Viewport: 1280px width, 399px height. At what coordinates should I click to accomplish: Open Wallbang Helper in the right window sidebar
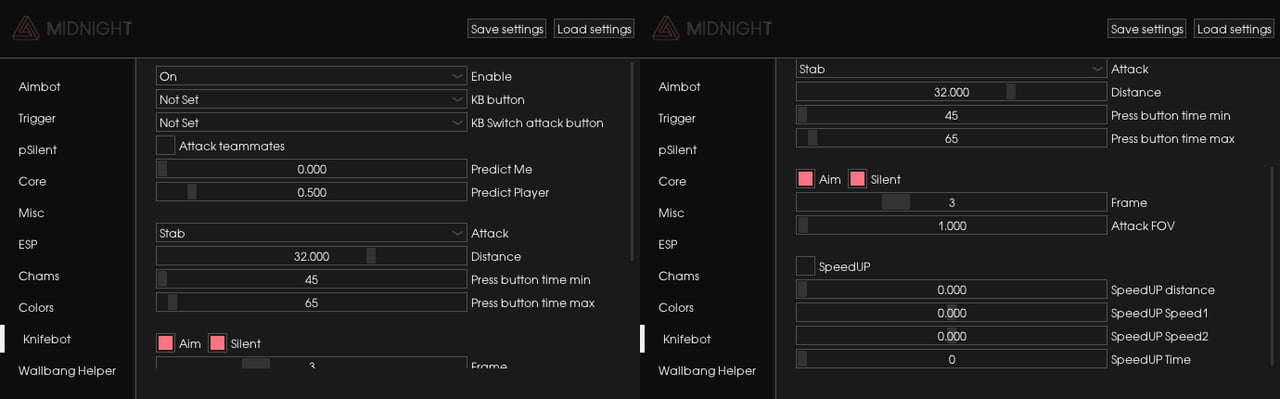coord(707,370)
